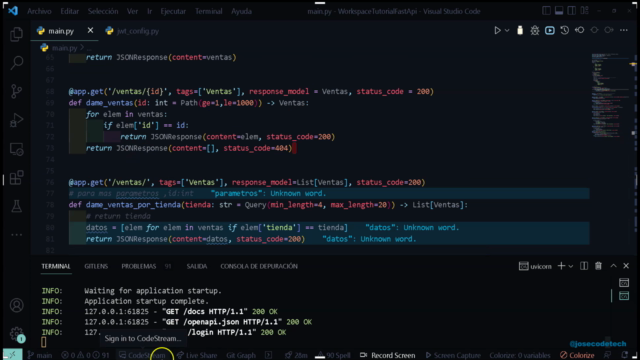This screenshot has width=640, height=360.
Task: Open the Explorer view in activity bar
Action: 16,34
